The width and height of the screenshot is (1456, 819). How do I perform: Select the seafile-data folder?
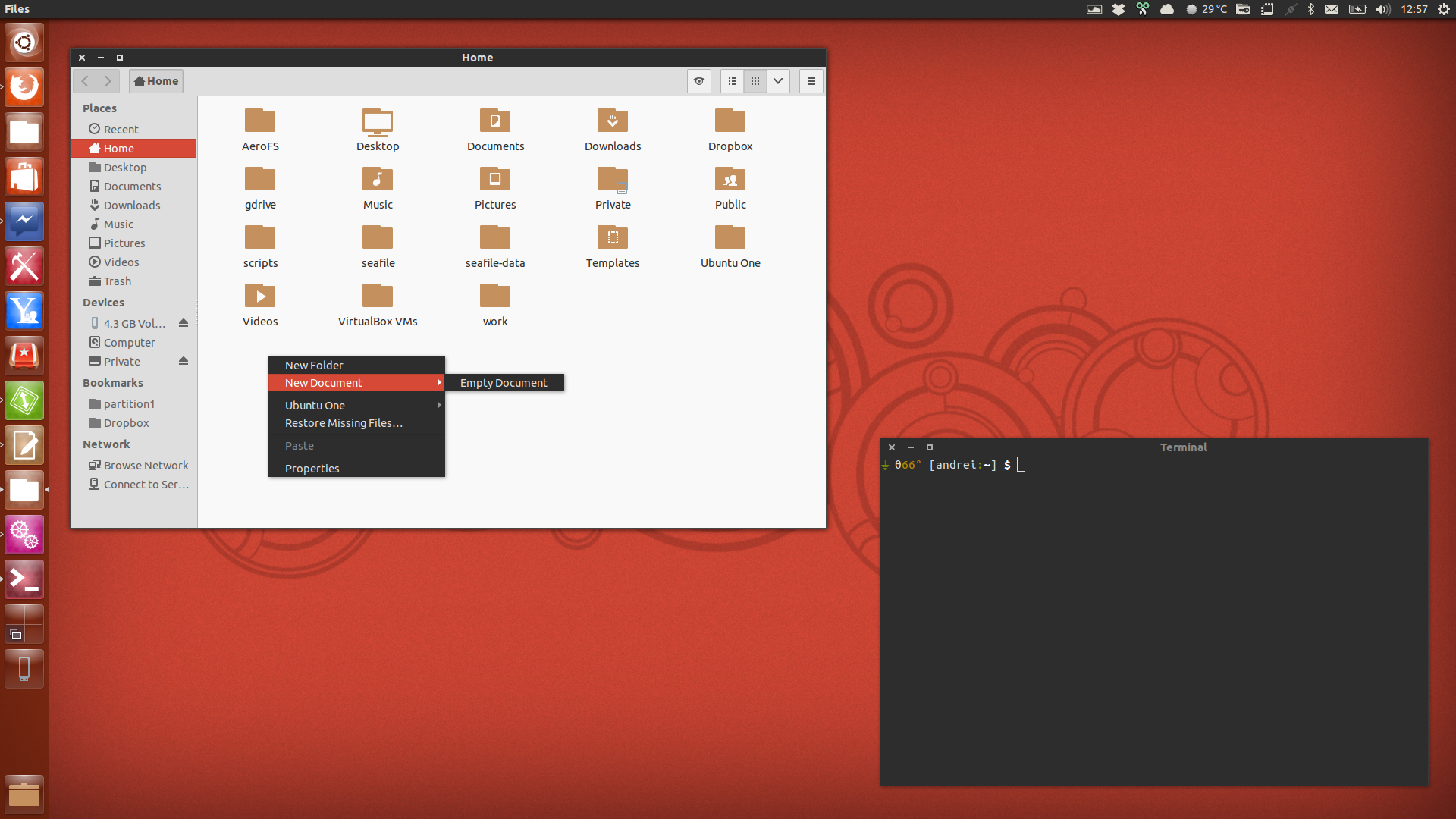[x=495, y=238]
